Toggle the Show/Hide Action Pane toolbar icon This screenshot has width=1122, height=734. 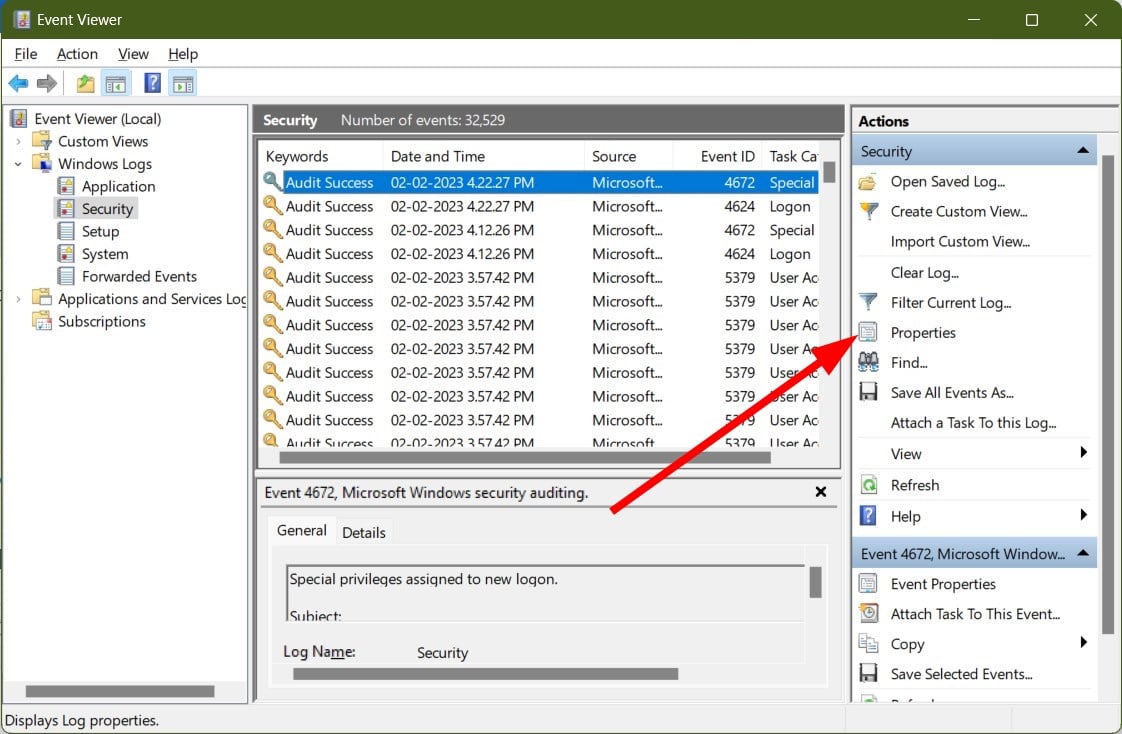click(x=183, y=84)
